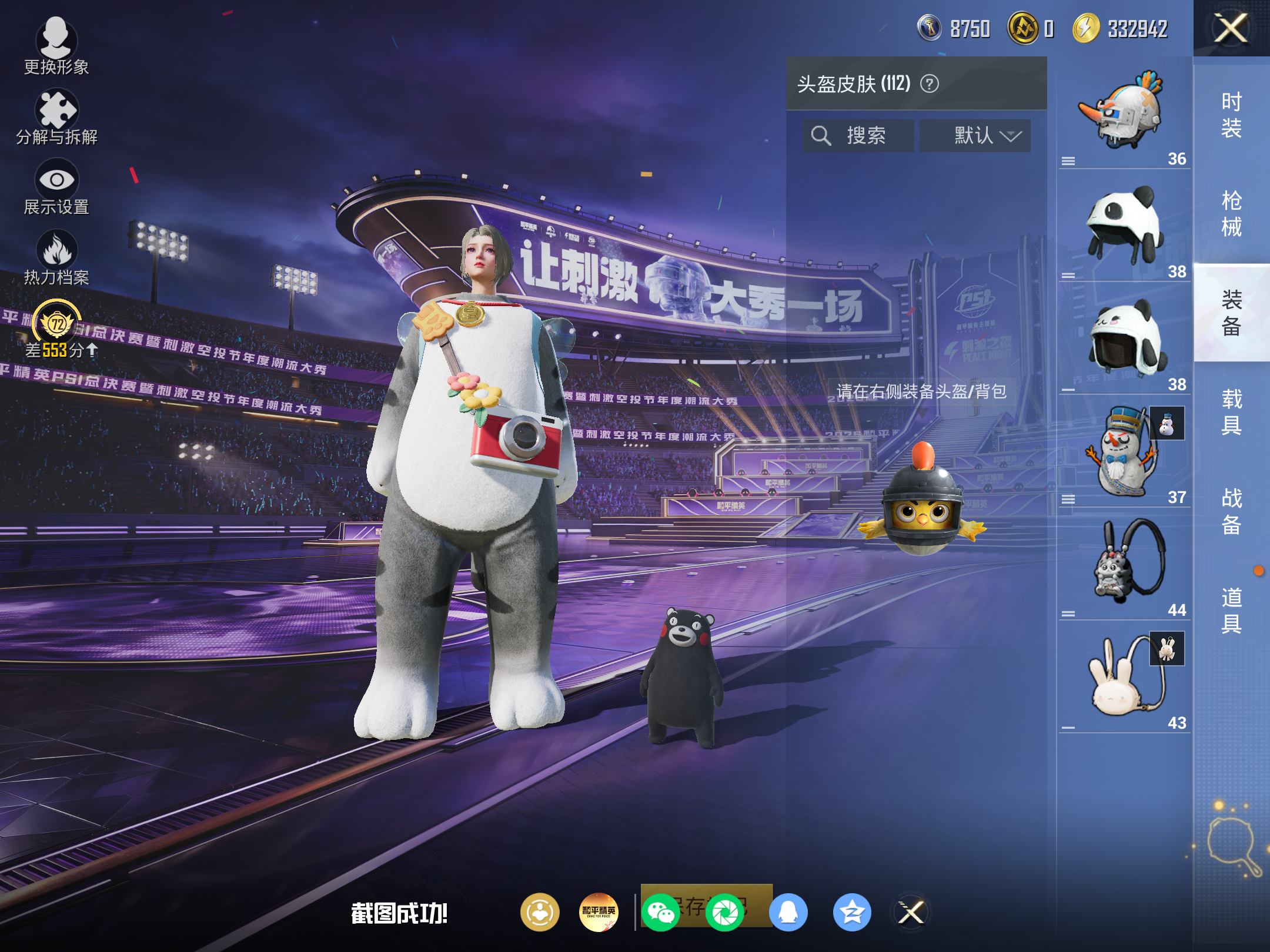
Task: Switch to the 时装 tab
Action: pos(1232,115)
